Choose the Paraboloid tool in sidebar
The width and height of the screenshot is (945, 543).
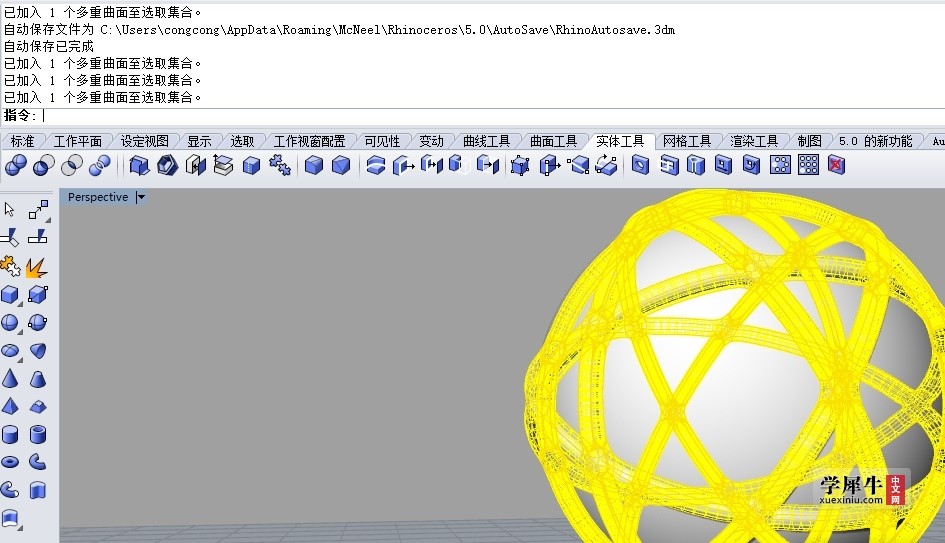(37, 351)
